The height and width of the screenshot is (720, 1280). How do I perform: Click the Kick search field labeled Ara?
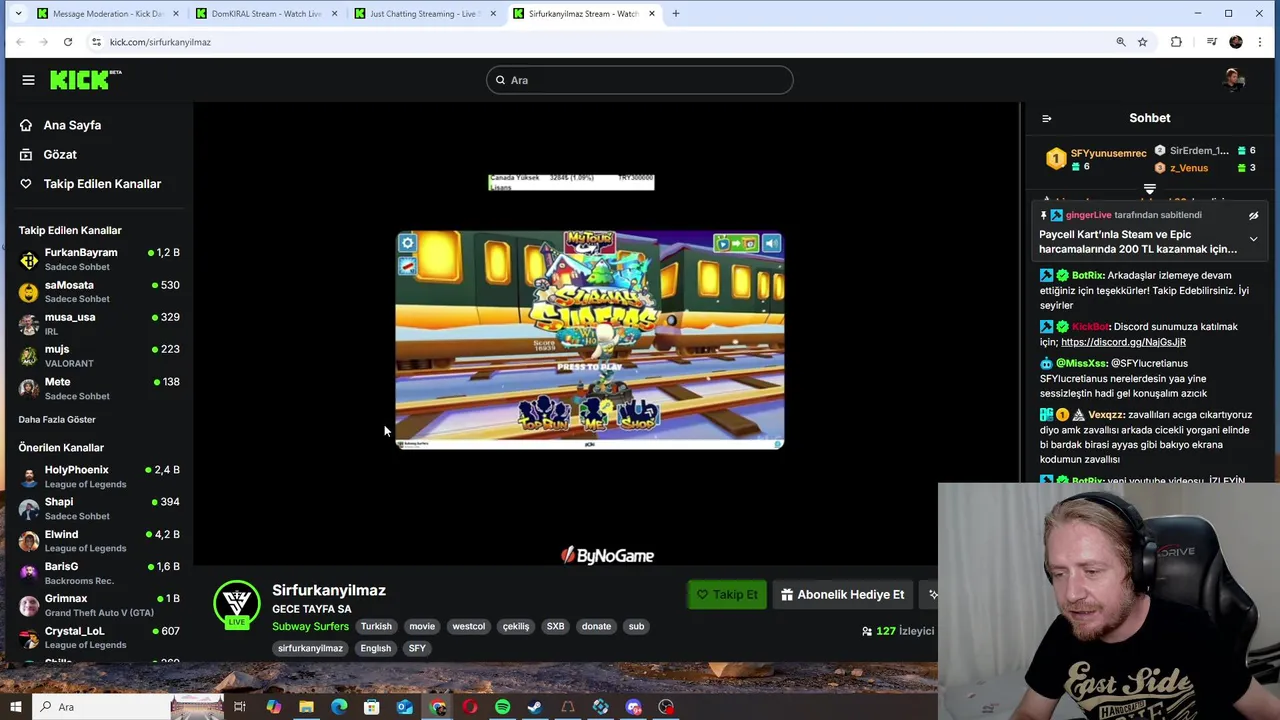(x=640, y=80)
